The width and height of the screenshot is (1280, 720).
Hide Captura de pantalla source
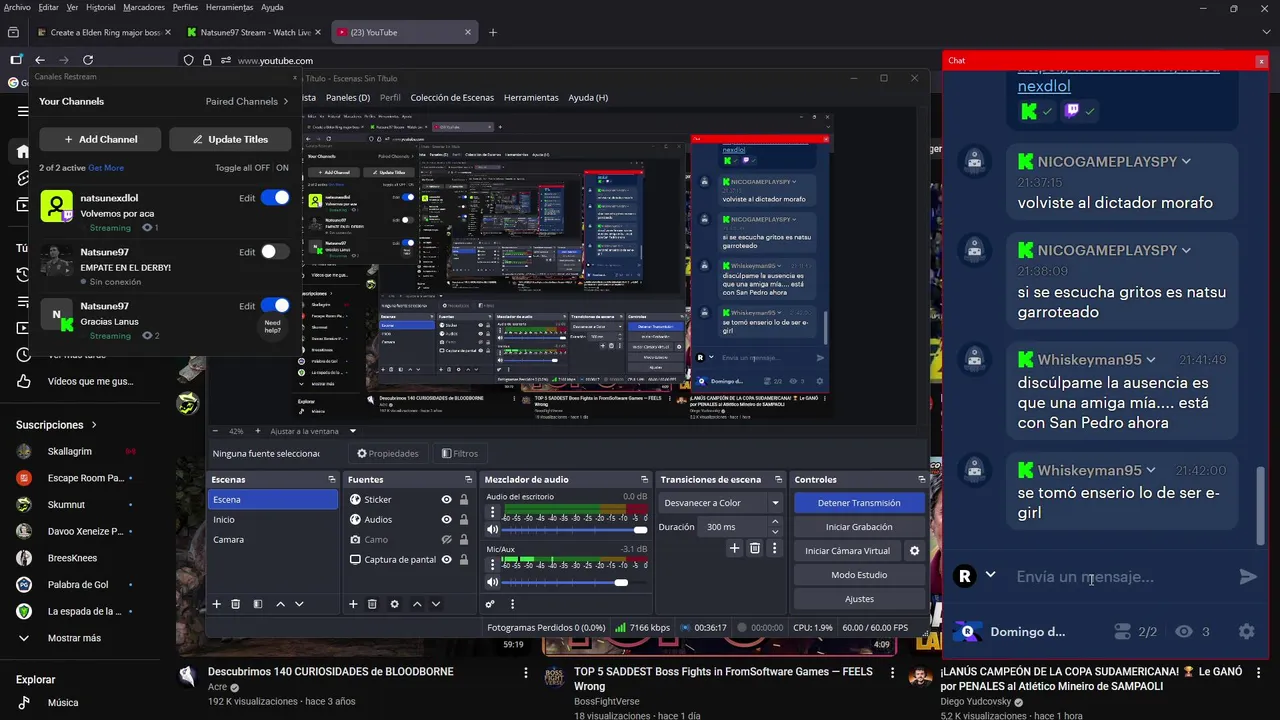point(447,560)
